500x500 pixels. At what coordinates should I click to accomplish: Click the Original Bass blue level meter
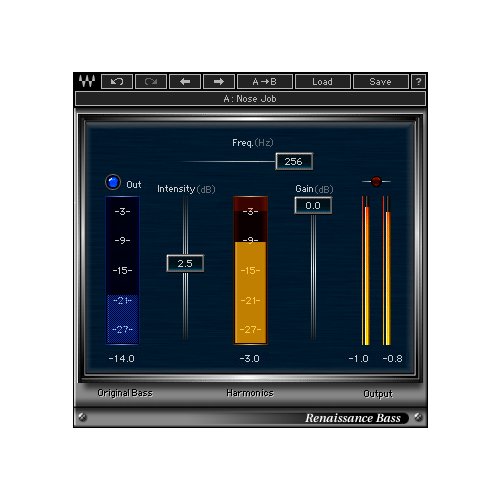[122, 270]
